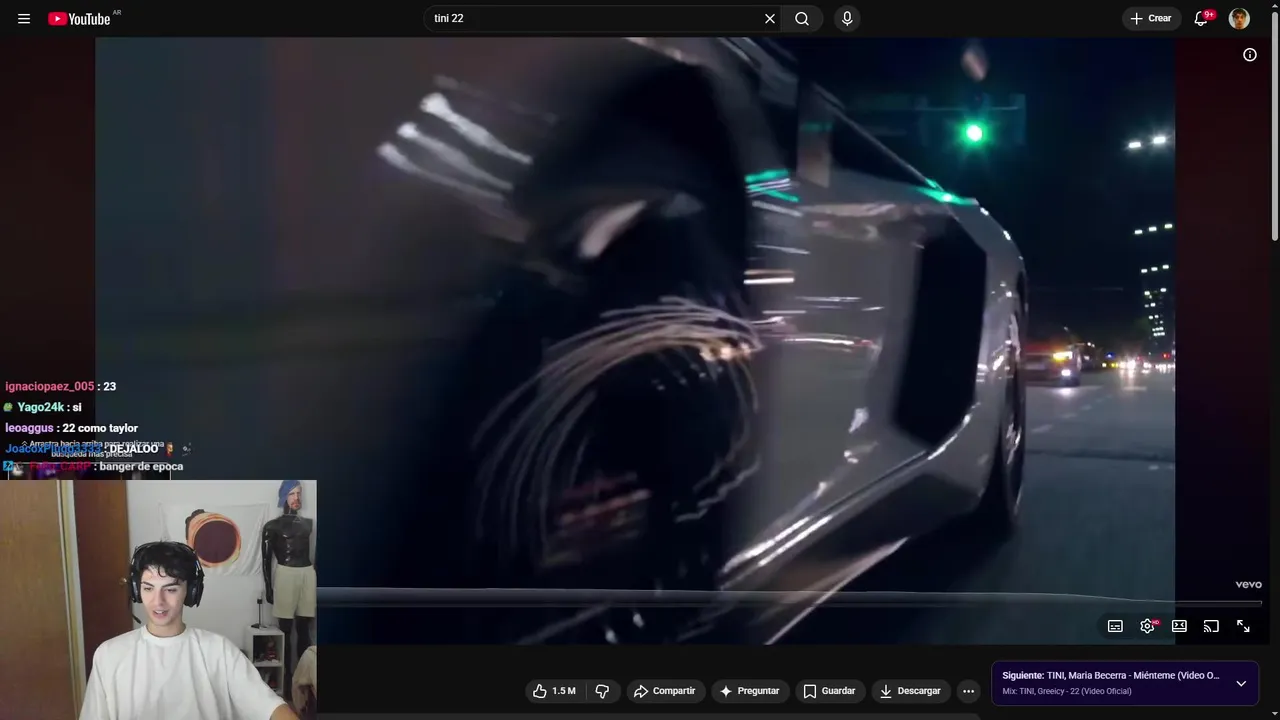Click the vevo watermark on the video
The height and width of the screenshot is (720, 1280).
pos(1248,585)
